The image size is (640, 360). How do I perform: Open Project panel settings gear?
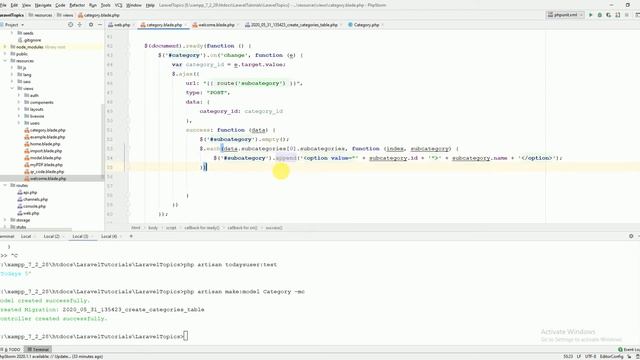91,25
